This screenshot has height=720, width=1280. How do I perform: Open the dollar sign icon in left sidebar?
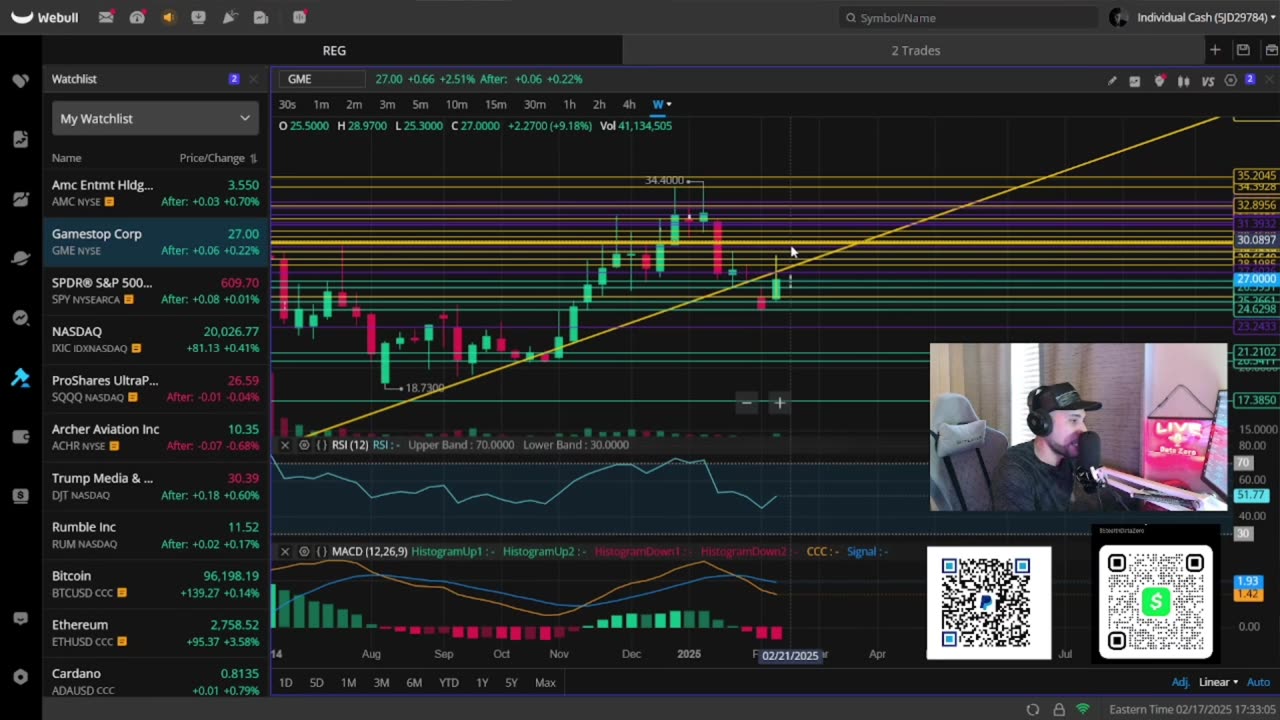[x=20, y=496]
